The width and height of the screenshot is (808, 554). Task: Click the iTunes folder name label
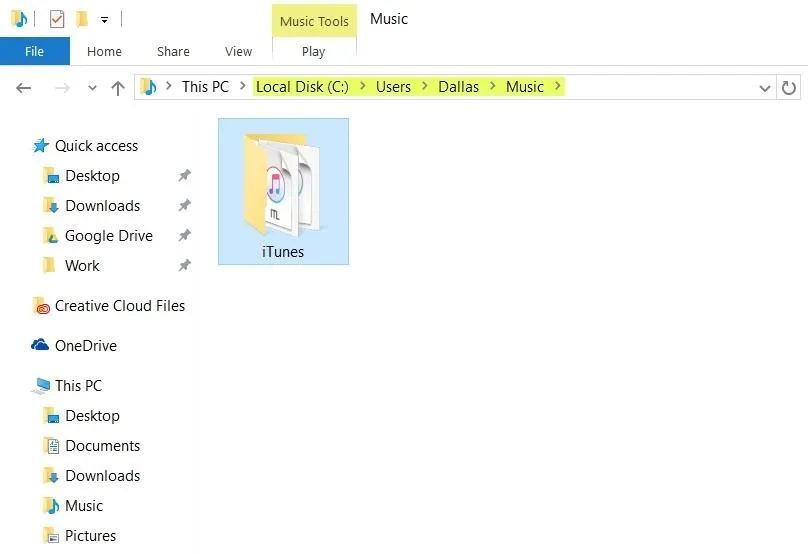(x=283, y=252)
